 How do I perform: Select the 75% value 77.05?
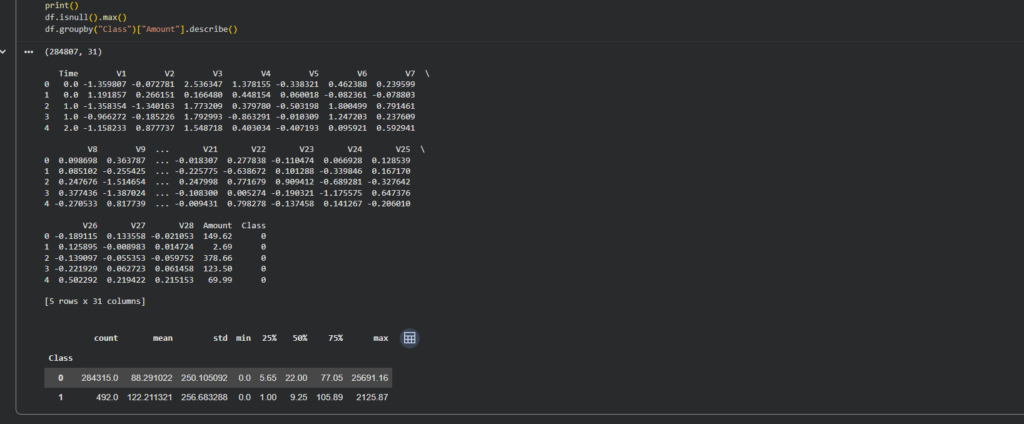[x=332, y=378]
